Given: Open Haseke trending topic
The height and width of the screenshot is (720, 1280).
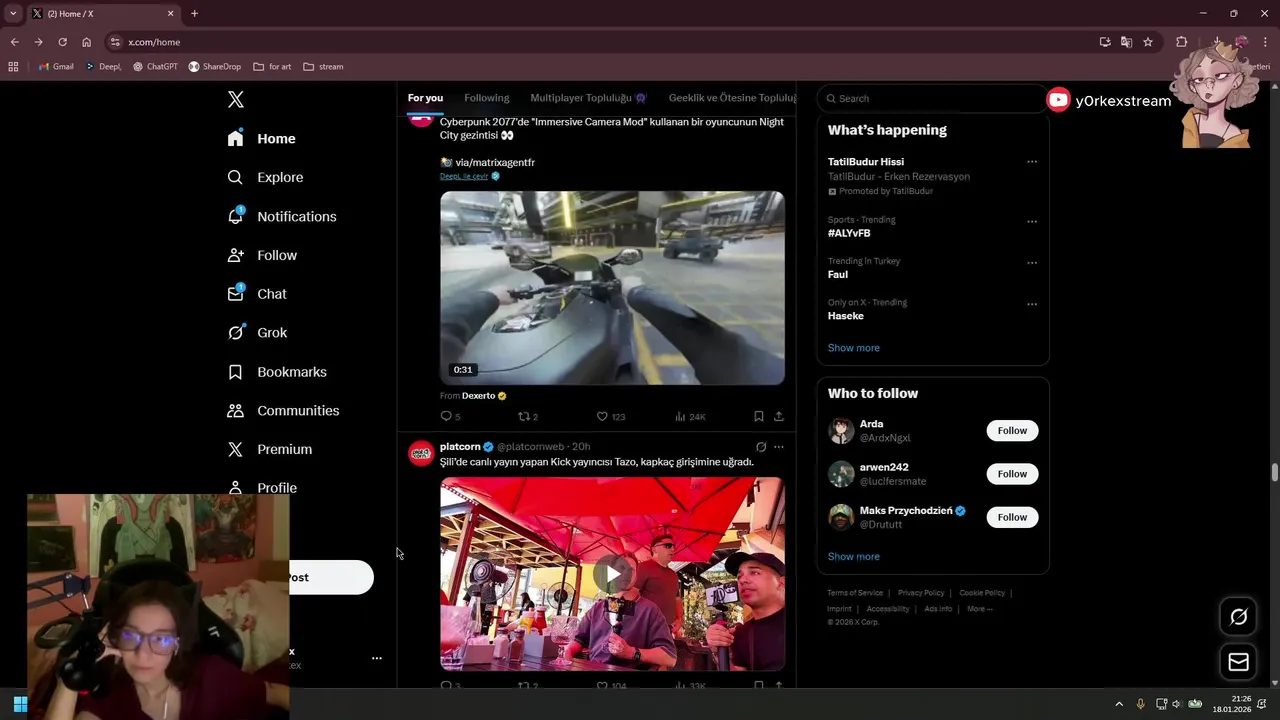Looking at the screenshot, I should coord(846,316).
